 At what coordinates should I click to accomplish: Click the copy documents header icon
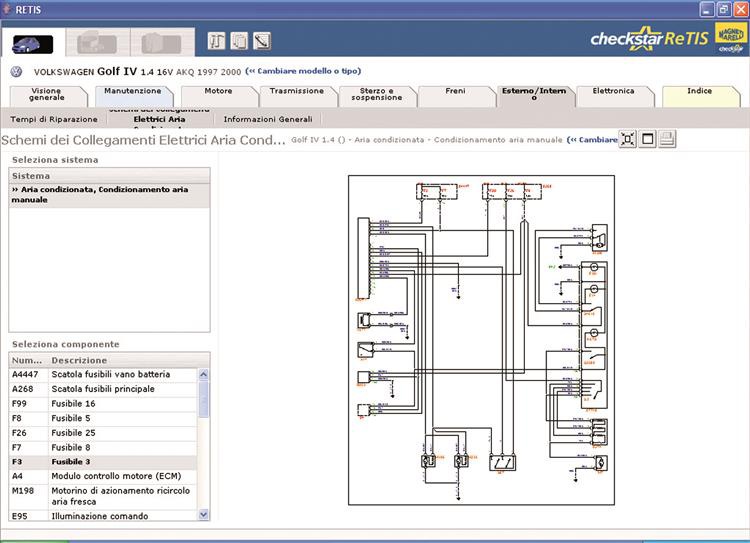[x=239, y=41]
